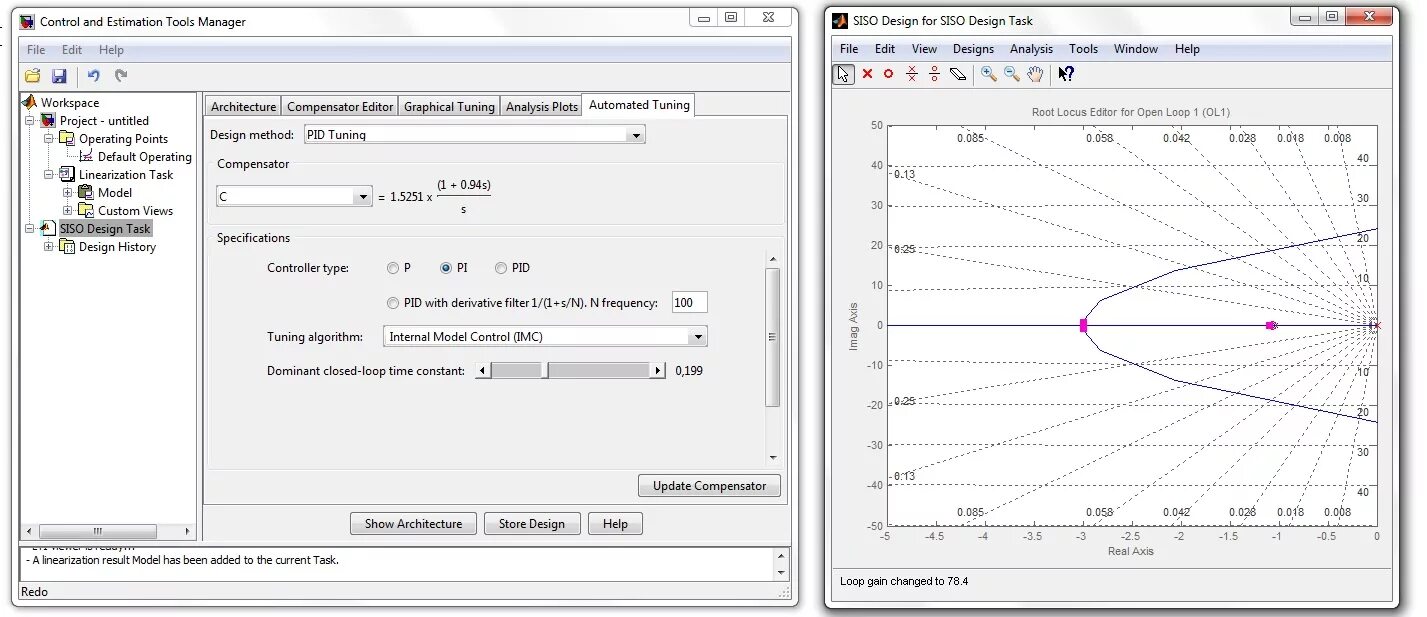
Task: Select the add complex zero pair tool
Action: point(934,74)
